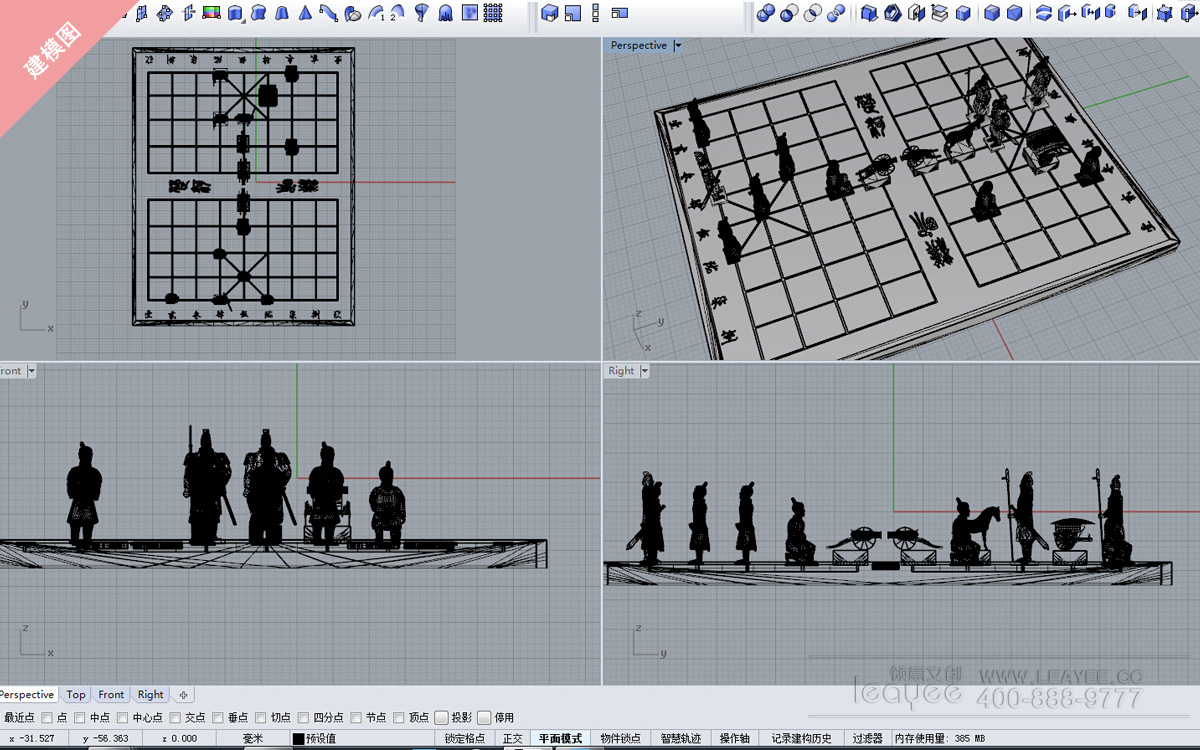This screenshot has height=750, width=1200.
Task: Click the Drape surface tool icon
Action: click(x=445, y=13)
